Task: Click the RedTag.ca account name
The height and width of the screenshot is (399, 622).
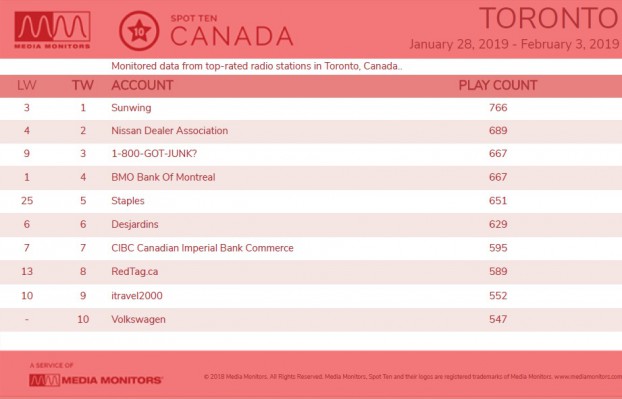Action: [134, 272]
